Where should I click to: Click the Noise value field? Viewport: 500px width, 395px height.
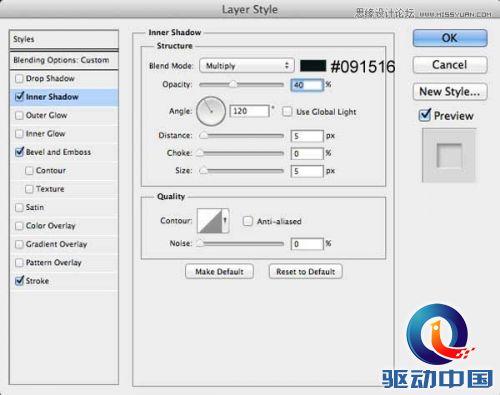tap(307, 244)
